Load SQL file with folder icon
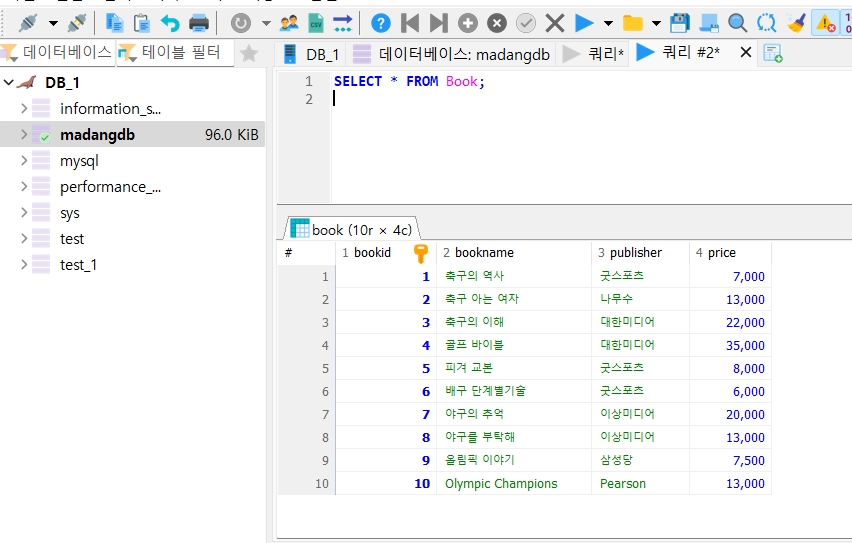The height and width of the screenshot is (543, 852). (632, 23)
